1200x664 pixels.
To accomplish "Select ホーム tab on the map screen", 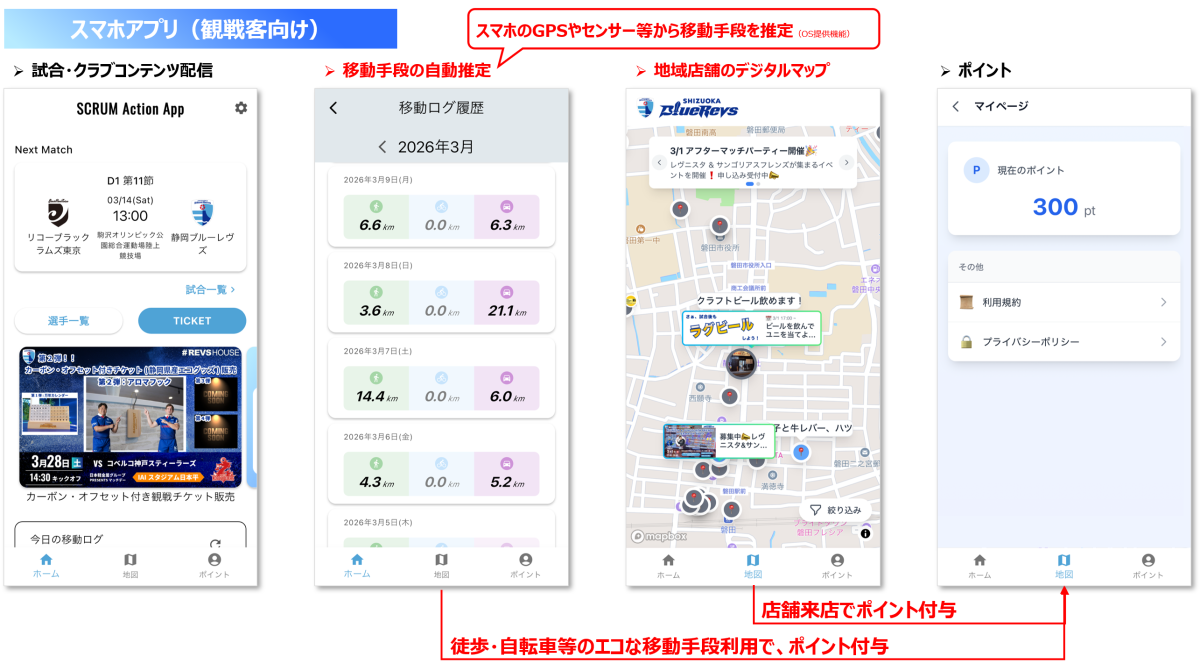I will click(668, 565).
